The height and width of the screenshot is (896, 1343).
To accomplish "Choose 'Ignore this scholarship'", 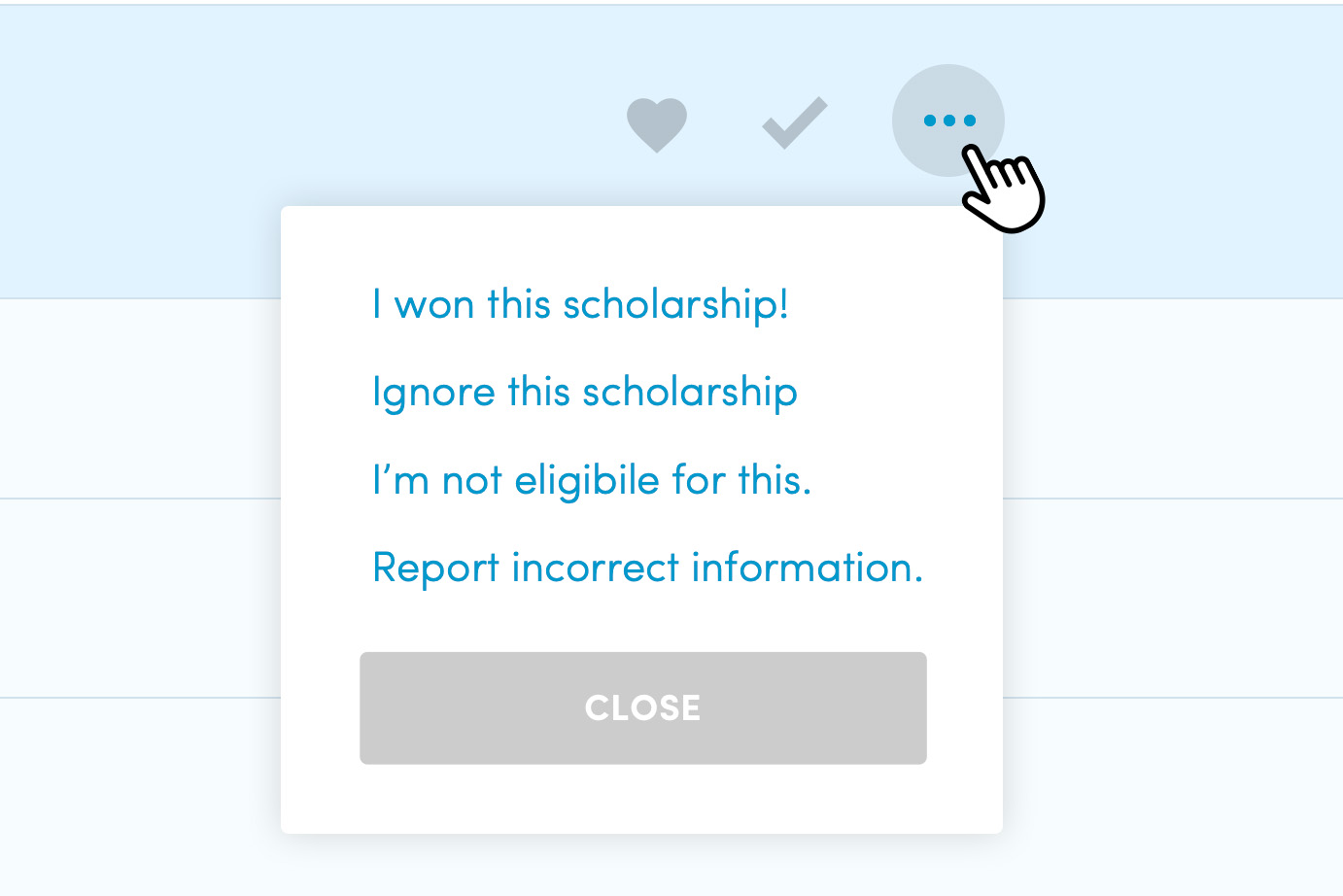I will click(584, 392).
